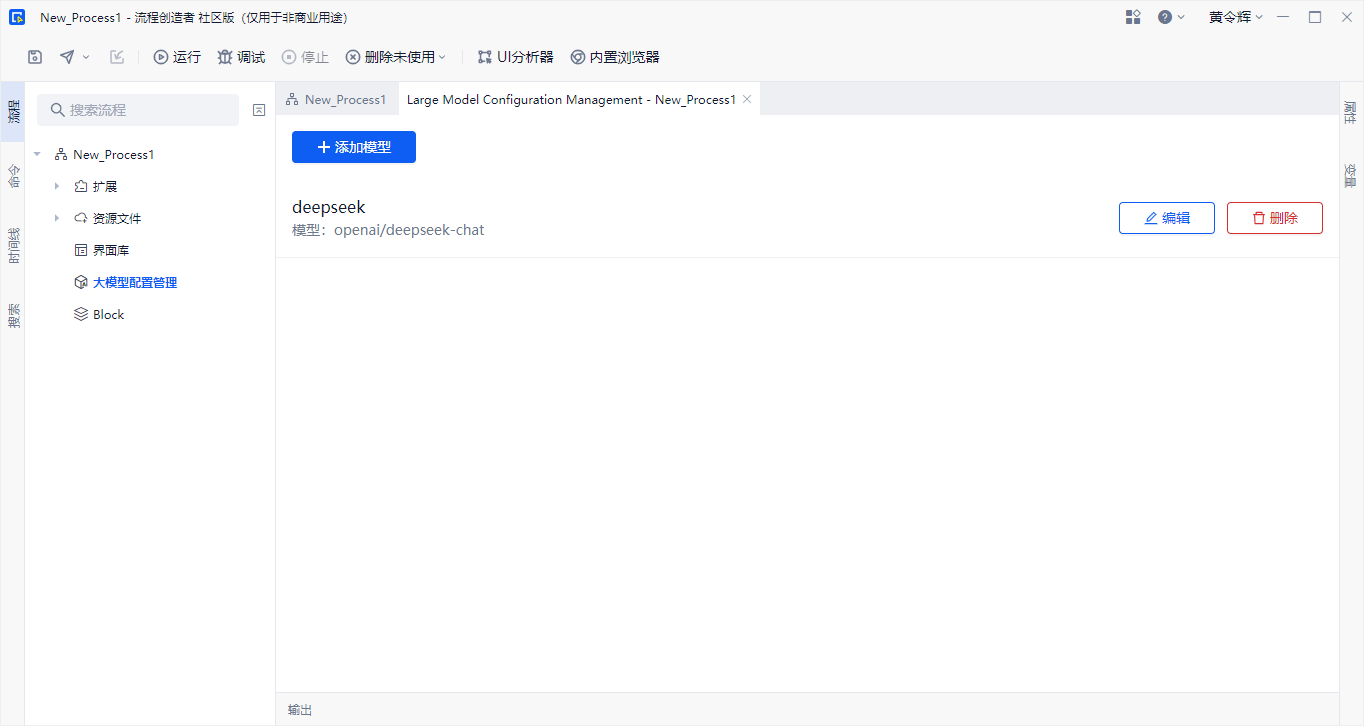Open the 命令 side panel tab
The image size is (1364, 726).
(13, 176)
